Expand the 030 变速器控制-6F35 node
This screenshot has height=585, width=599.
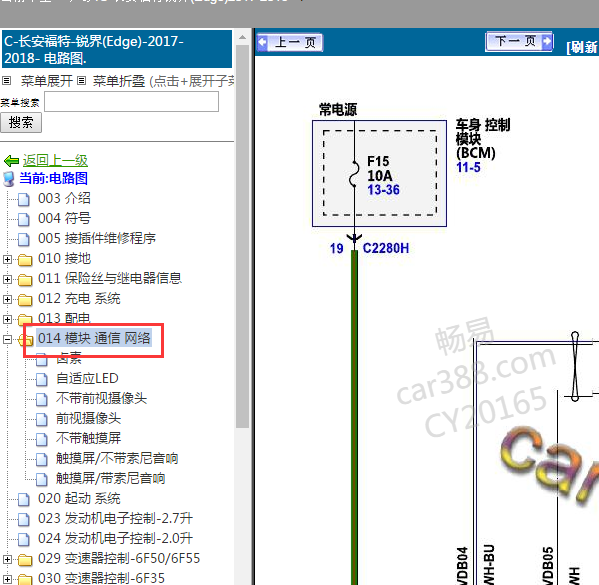[7, 579]
